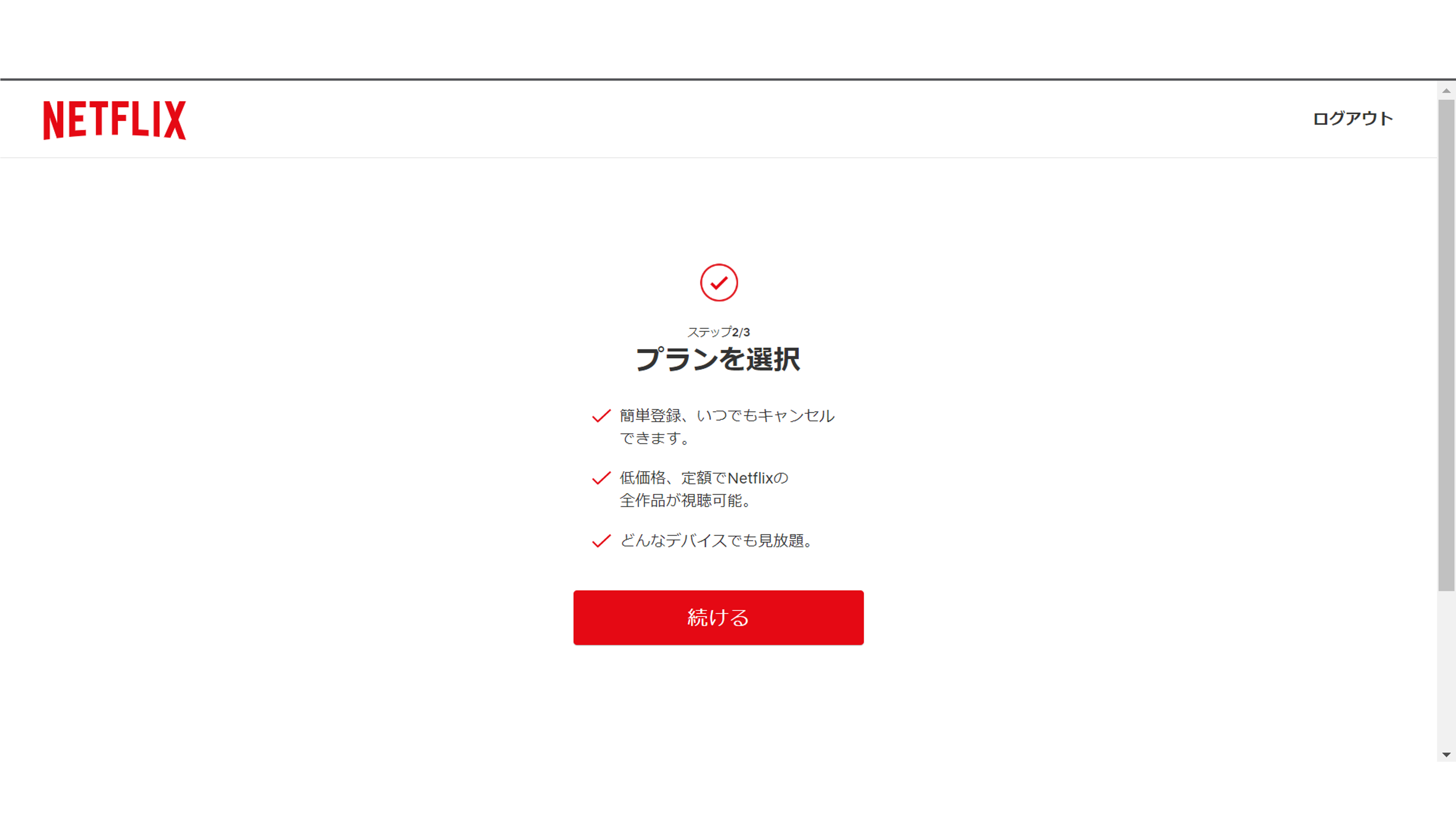
Task: Click the ステップ2/3 step indicator
Action: [719, 333]
